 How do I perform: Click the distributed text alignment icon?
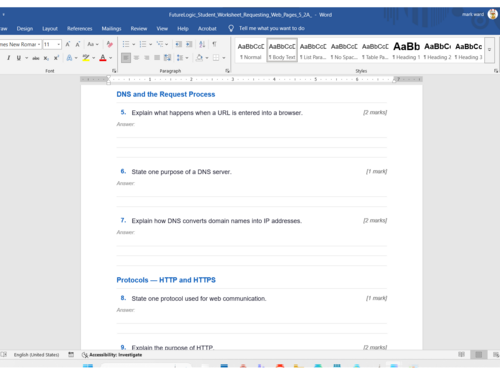[x=167, y=58]
